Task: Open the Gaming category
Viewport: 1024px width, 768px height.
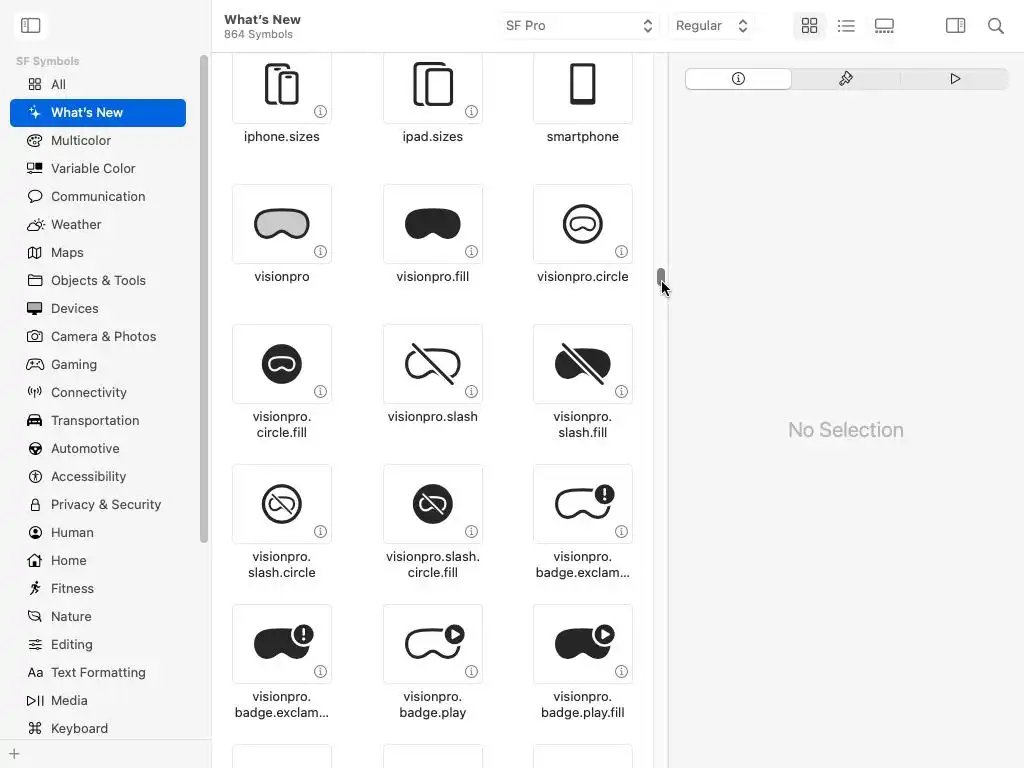Action: (98, 364)
